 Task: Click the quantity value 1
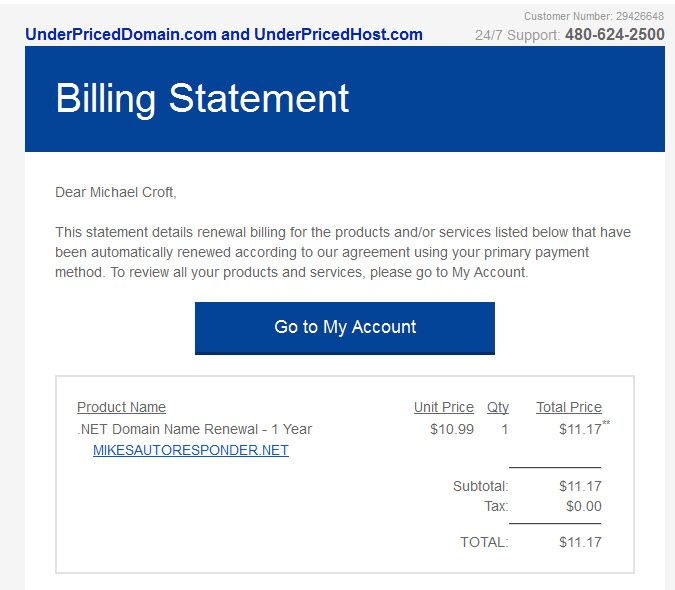pyautogui.click(x=505, y=429)
